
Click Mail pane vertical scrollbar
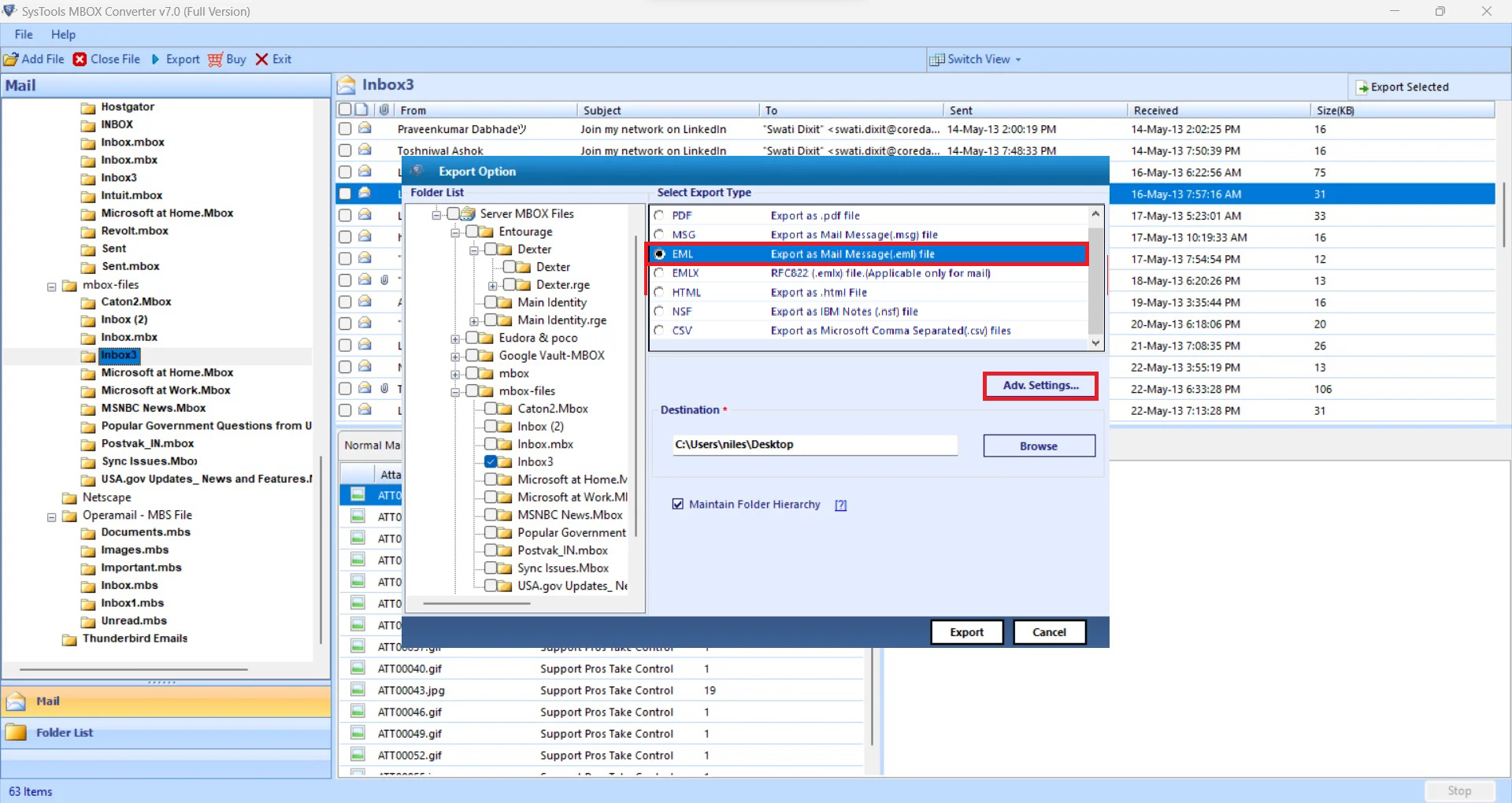coord(321,551)
